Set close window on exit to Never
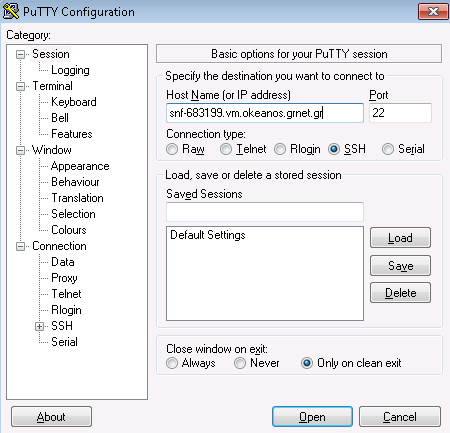The image size is (450, 433). coord(240,363)
